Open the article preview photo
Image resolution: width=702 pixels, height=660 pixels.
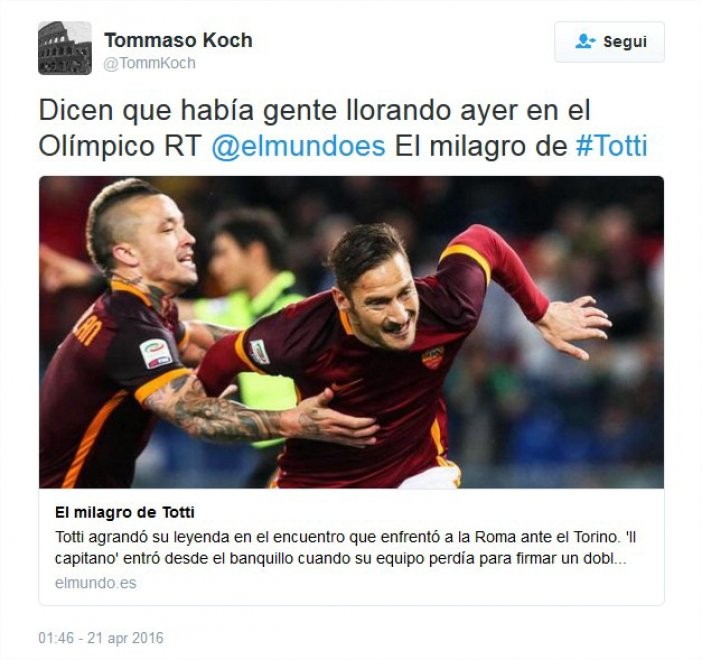click(351, 332)
